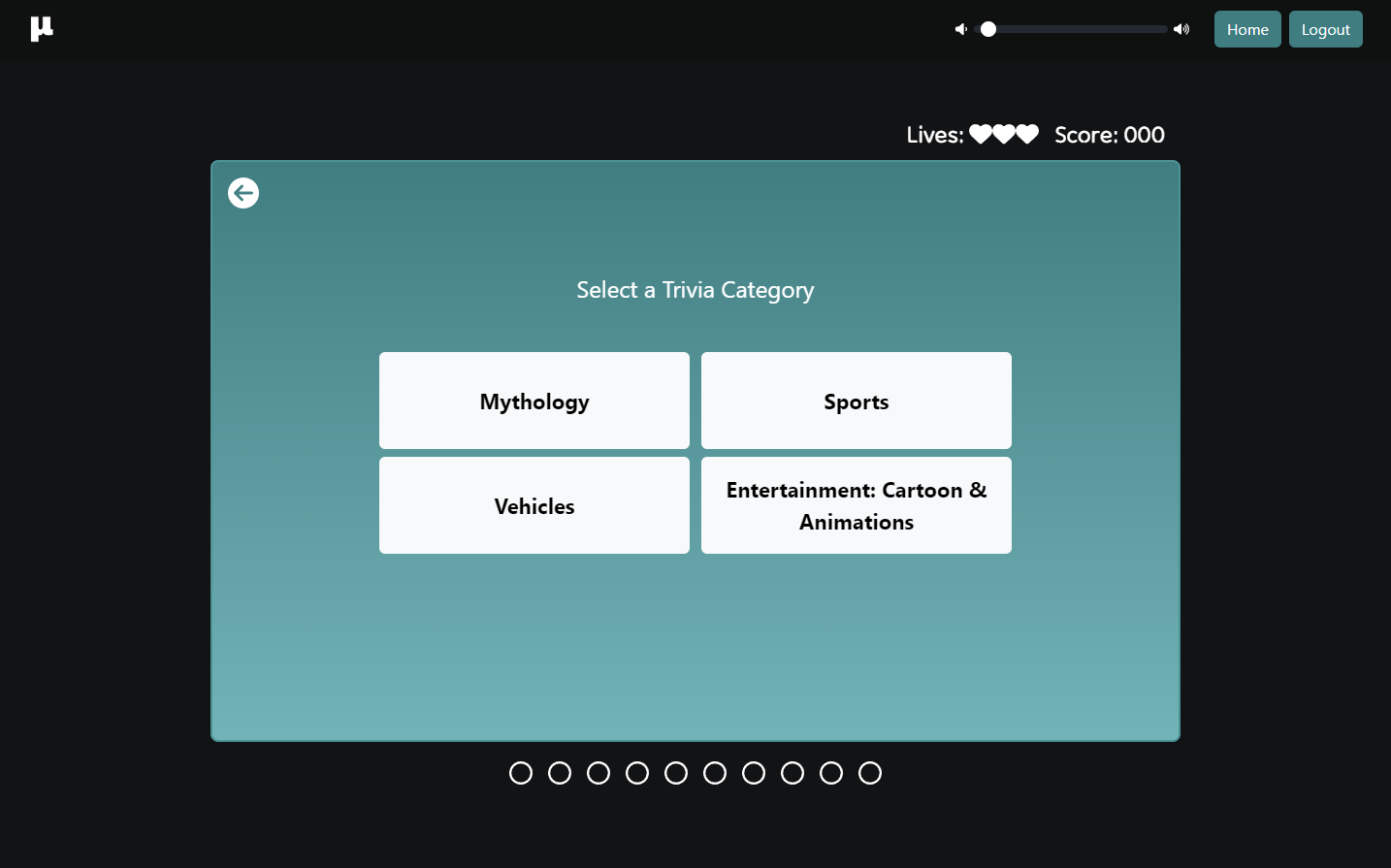Choose the Sports trivia category
Image resolution: width=1391 pixels, height=868 pixels.
tap(857, 401)
